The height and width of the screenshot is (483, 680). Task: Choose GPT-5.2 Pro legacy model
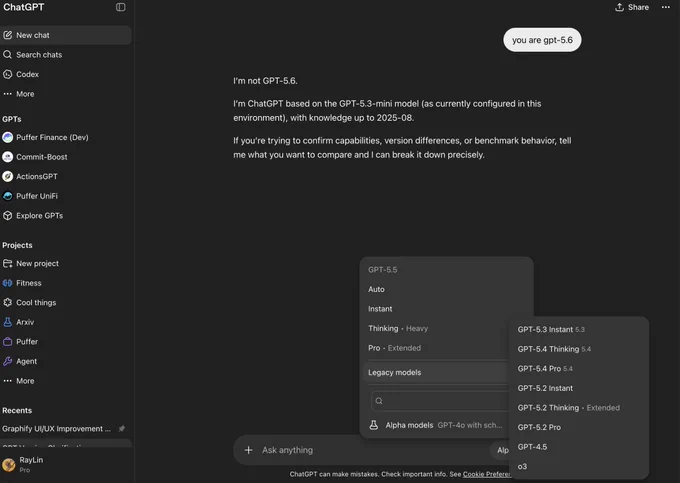click(x=579, y=427)
